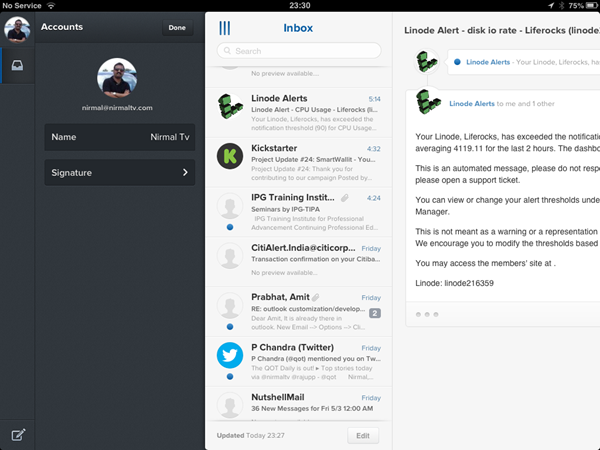This screenshot has height=450, width=600.
Task: Click Linode Alerts sender link in open message
Action: 472,104
